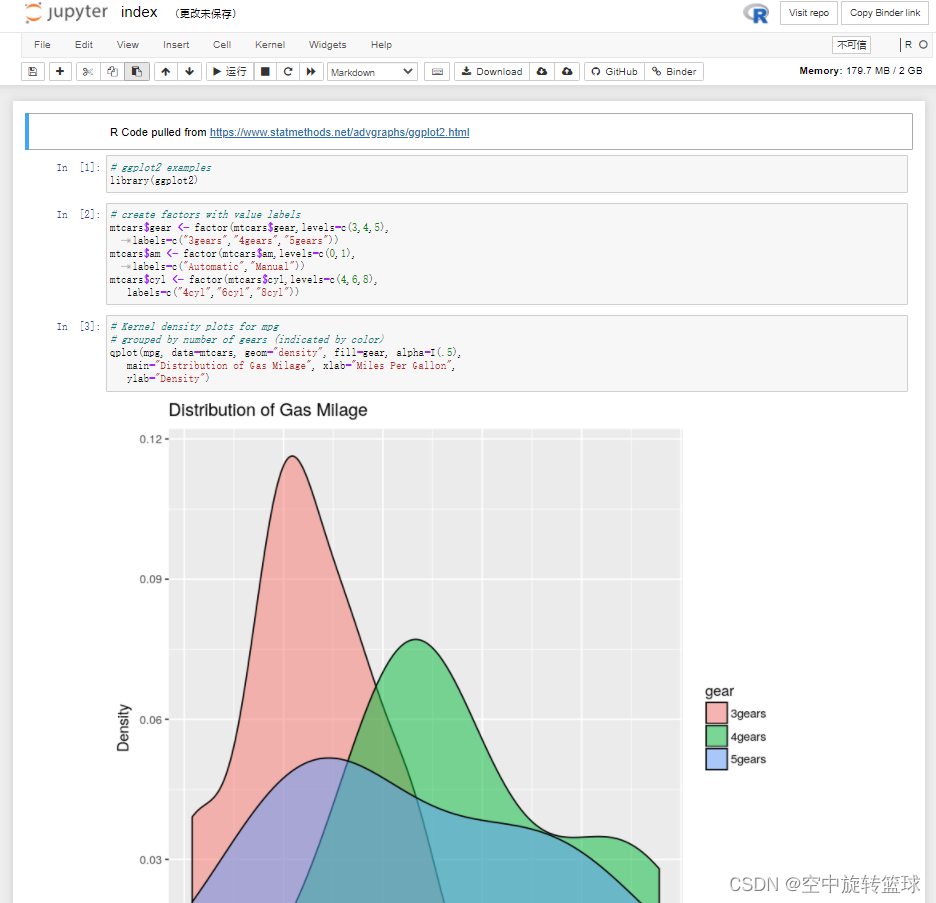The height and width of the screenshot is (903, 936).
Task: Click the In [1] cell prompt
Action: pyautogui.click(x=78, y=168)
